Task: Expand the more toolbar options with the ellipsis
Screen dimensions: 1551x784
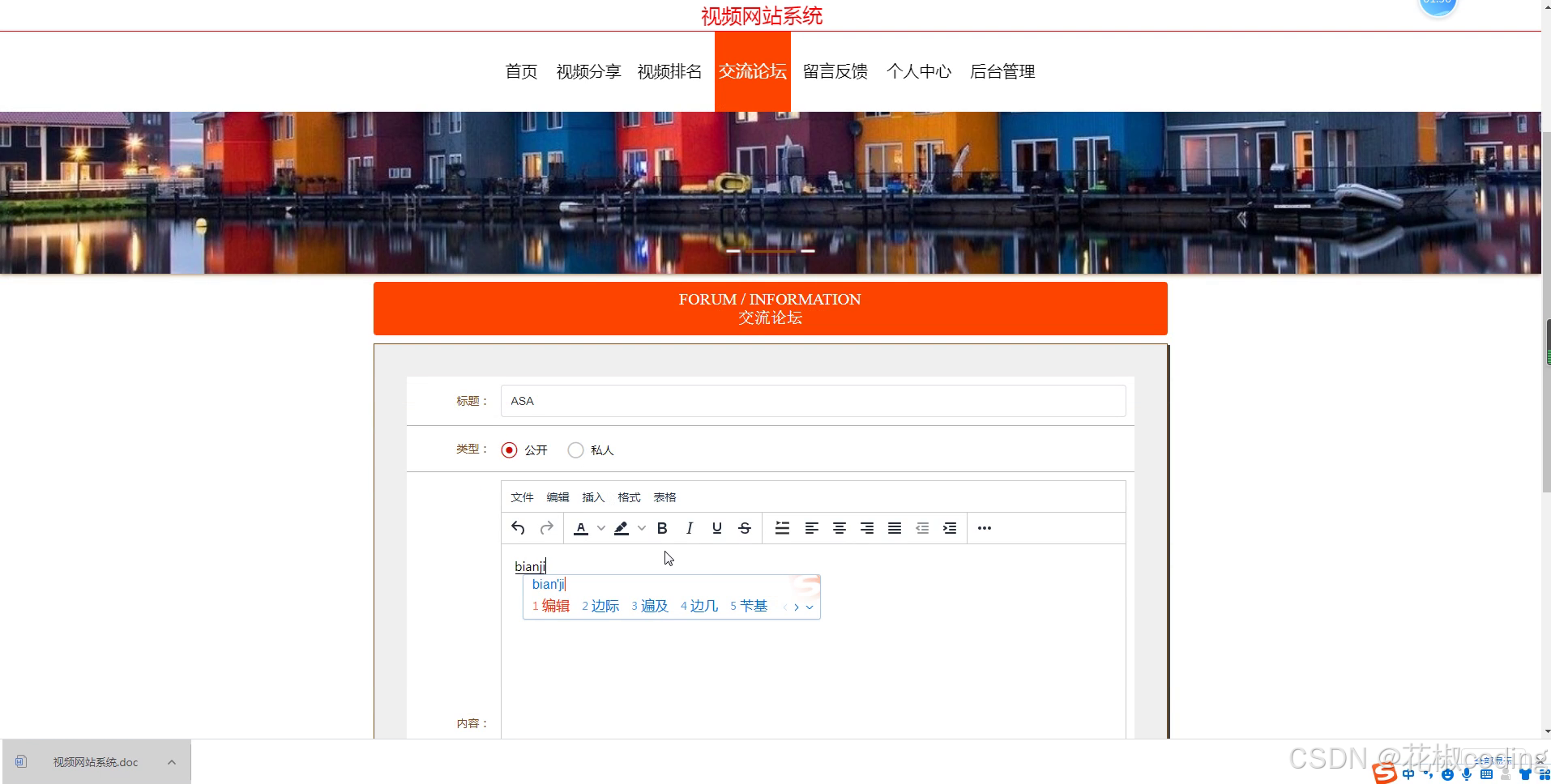Action: click(x=985, y=527)
